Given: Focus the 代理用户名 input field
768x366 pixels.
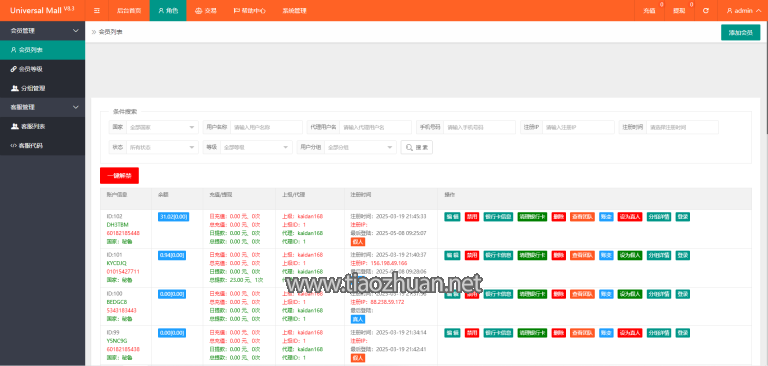Looking at the screenshot, I should tap(375, 127).
